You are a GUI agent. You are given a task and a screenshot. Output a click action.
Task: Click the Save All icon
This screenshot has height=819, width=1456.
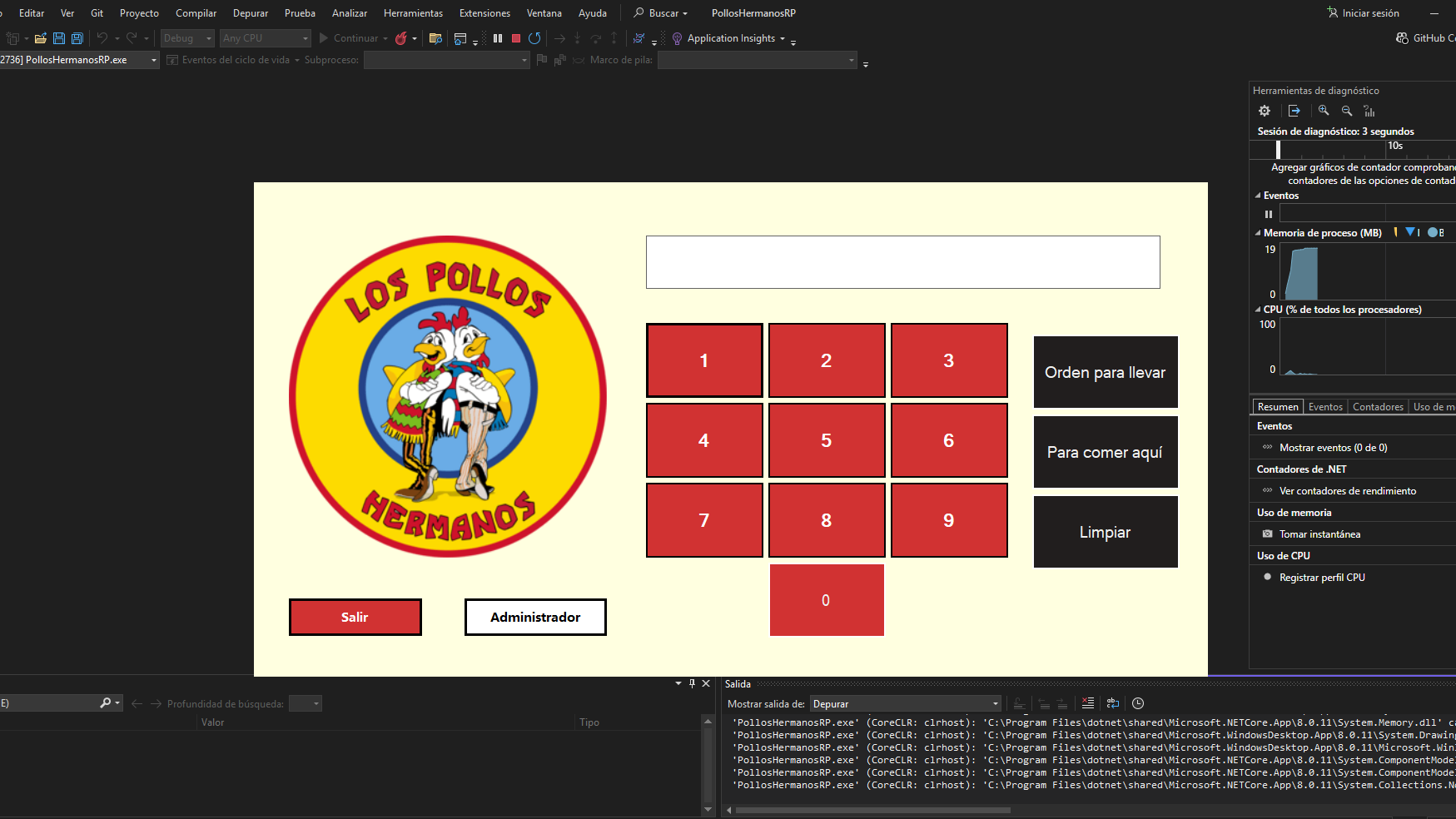pyautogui.click(x=77, y=38)
